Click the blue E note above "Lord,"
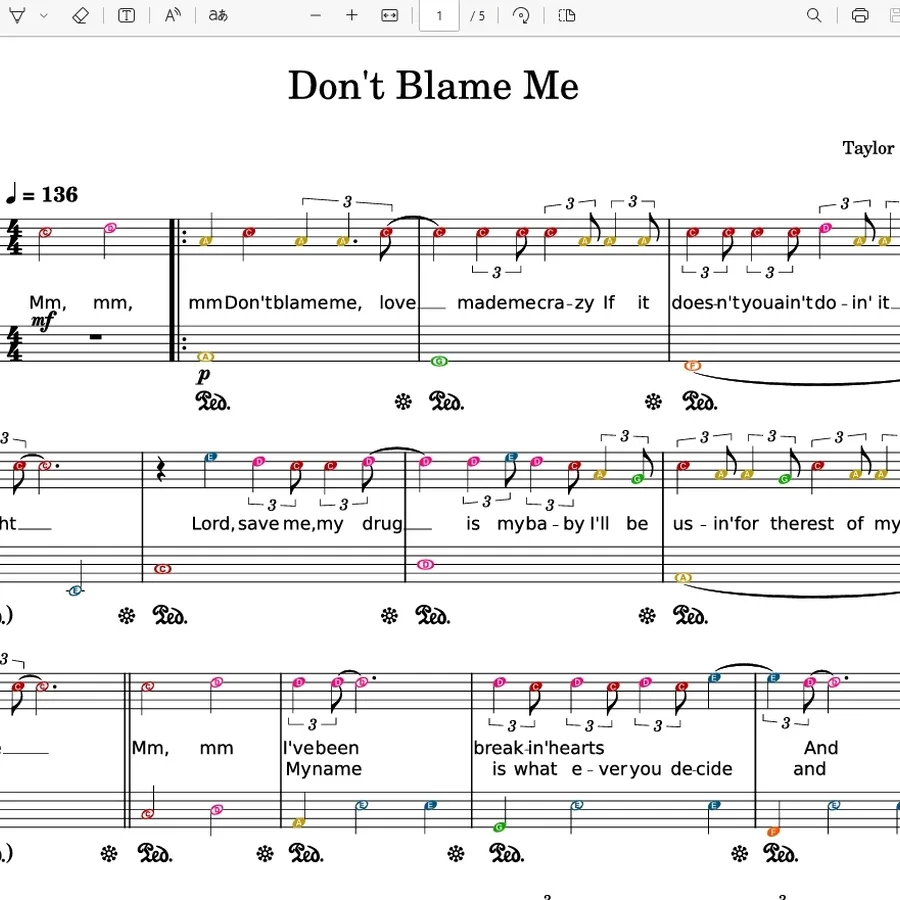Viewport: 900px width, 900px height. pos(211,457)
